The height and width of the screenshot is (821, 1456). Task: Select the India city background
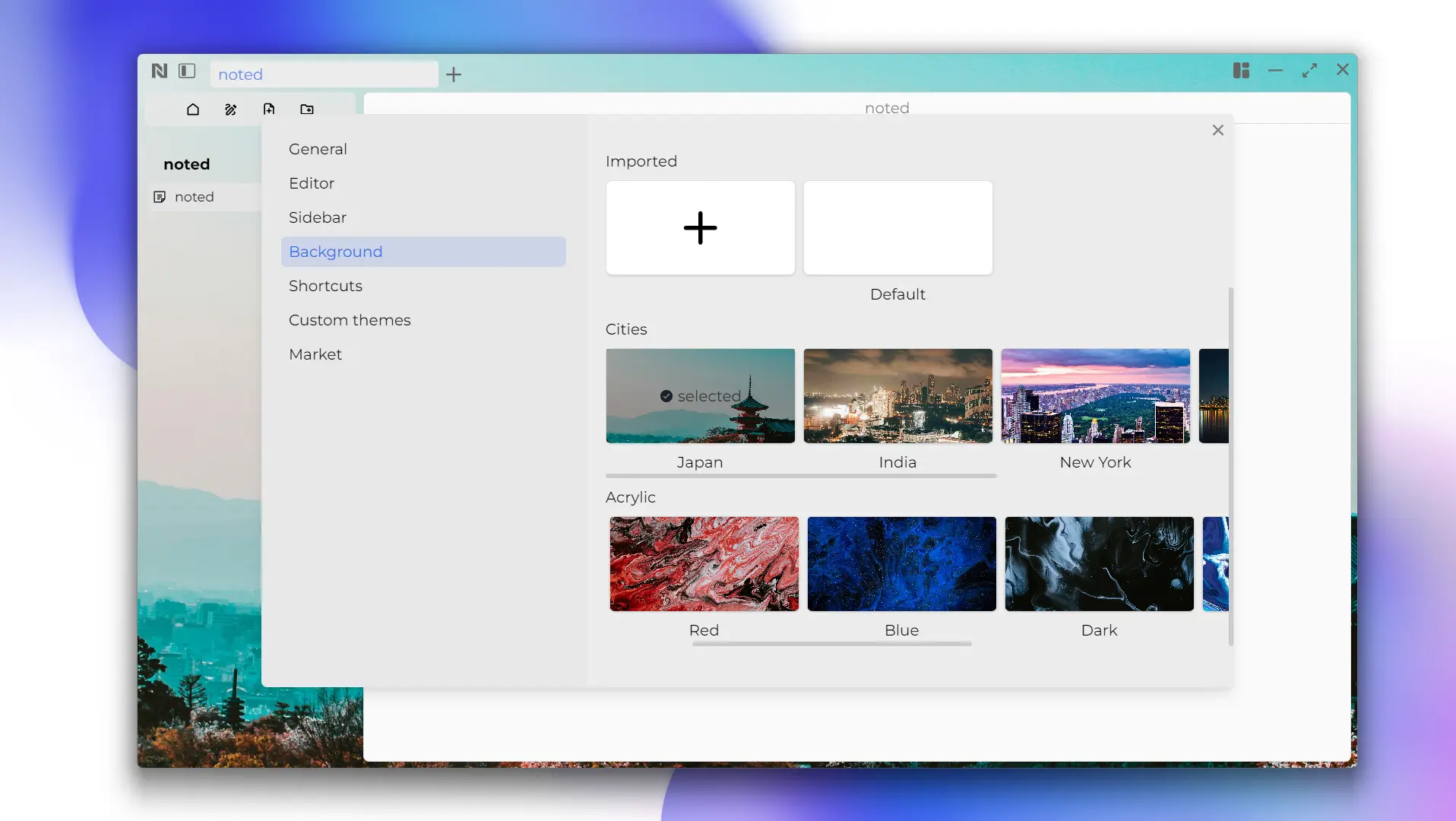pos(898,396)
